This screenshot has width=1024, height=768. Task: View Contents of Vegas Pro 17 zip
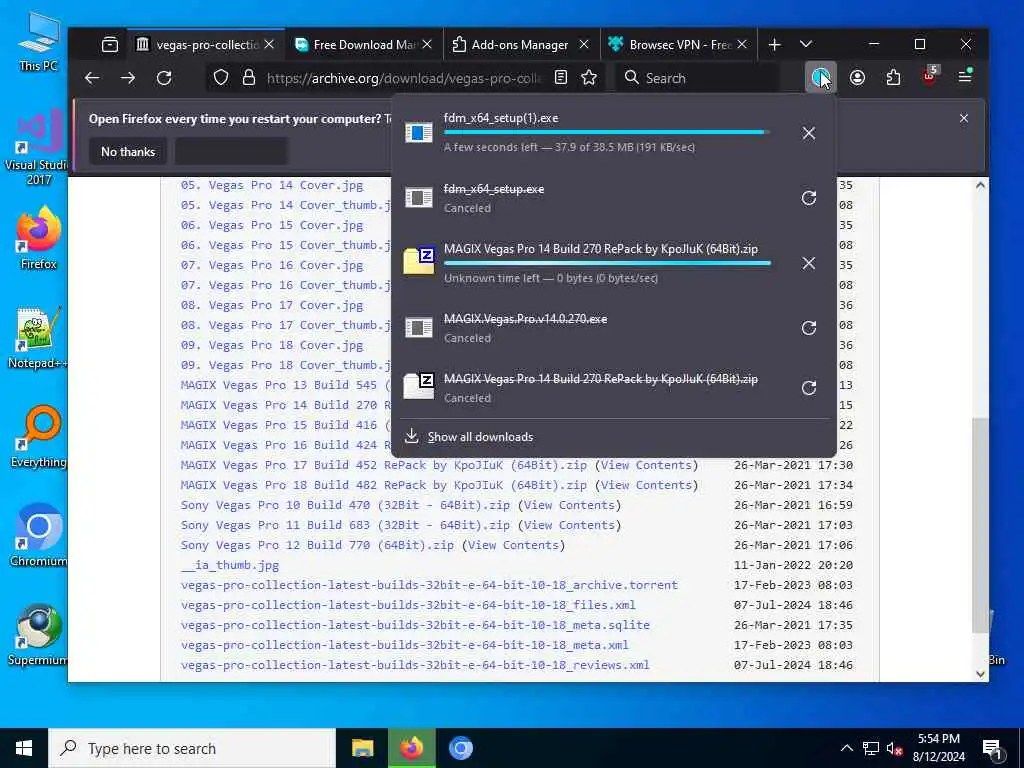click(646, 465)
